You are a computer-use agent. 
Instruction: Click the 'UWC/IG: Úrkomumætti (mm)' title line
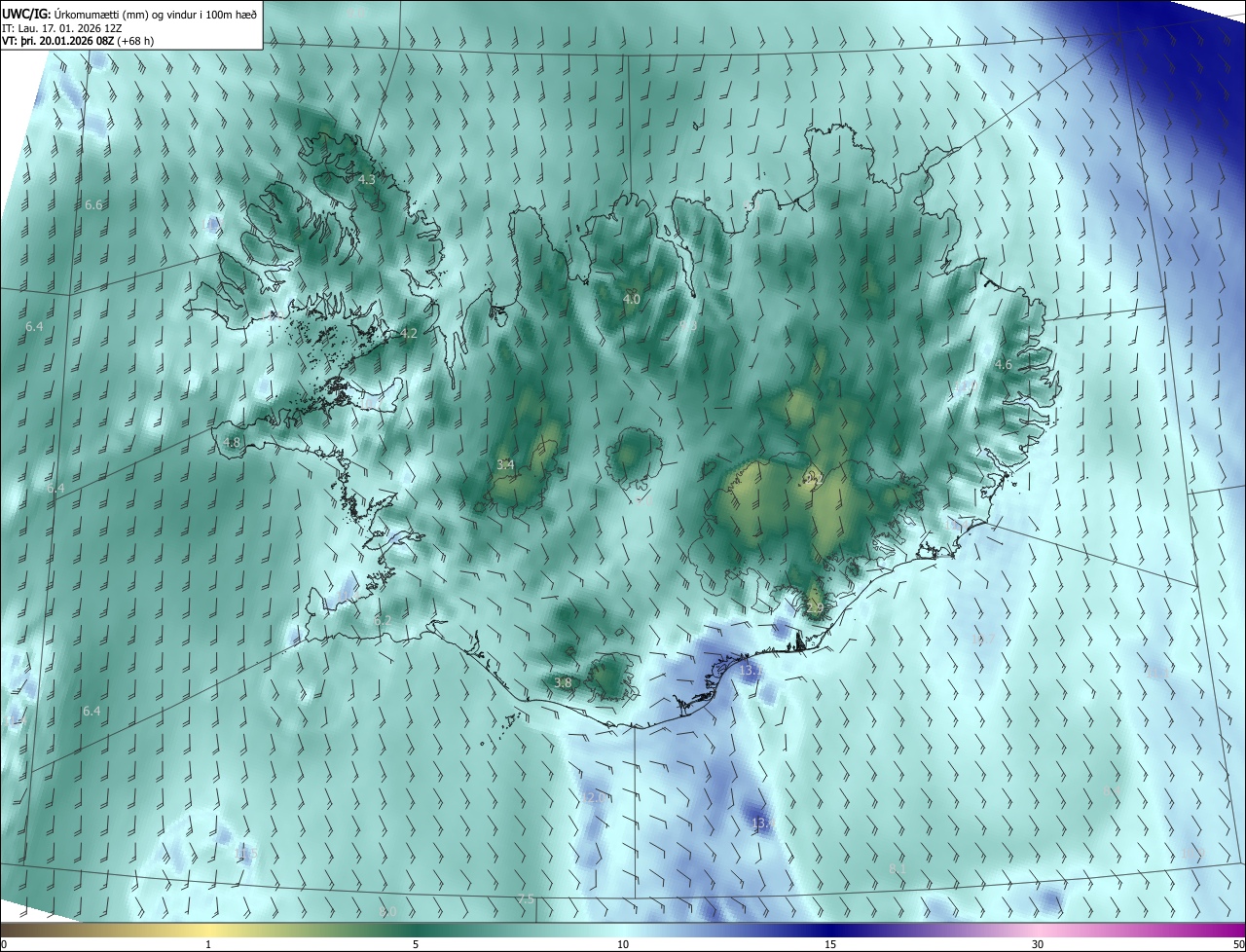coord(129,15)
